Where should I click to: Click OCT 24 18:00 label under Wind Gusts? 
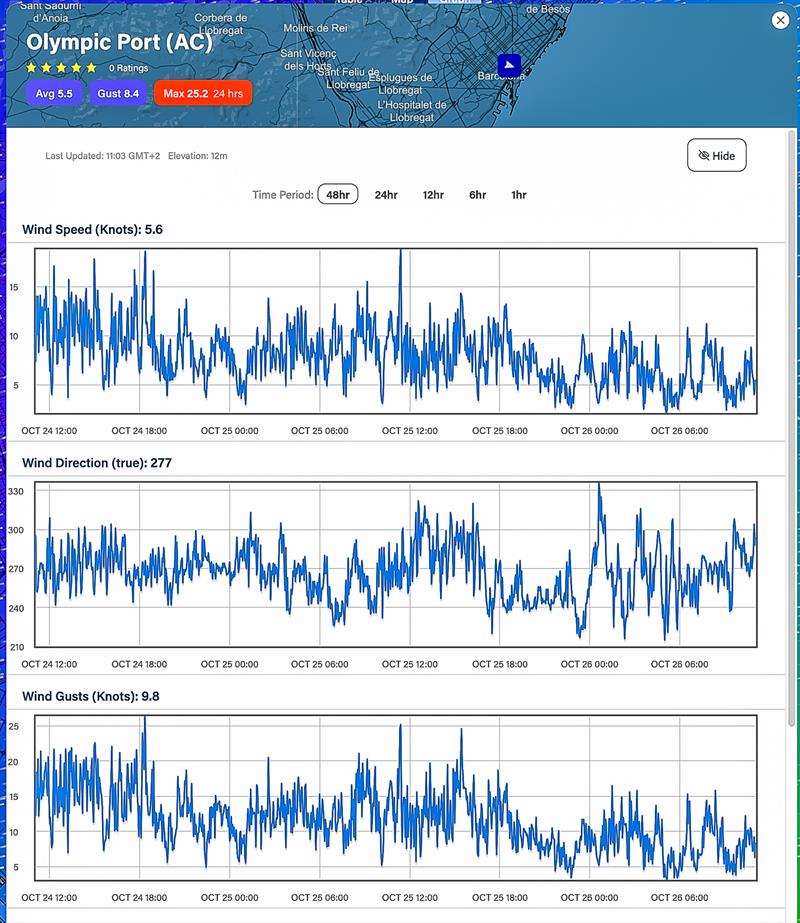(139, 898)
